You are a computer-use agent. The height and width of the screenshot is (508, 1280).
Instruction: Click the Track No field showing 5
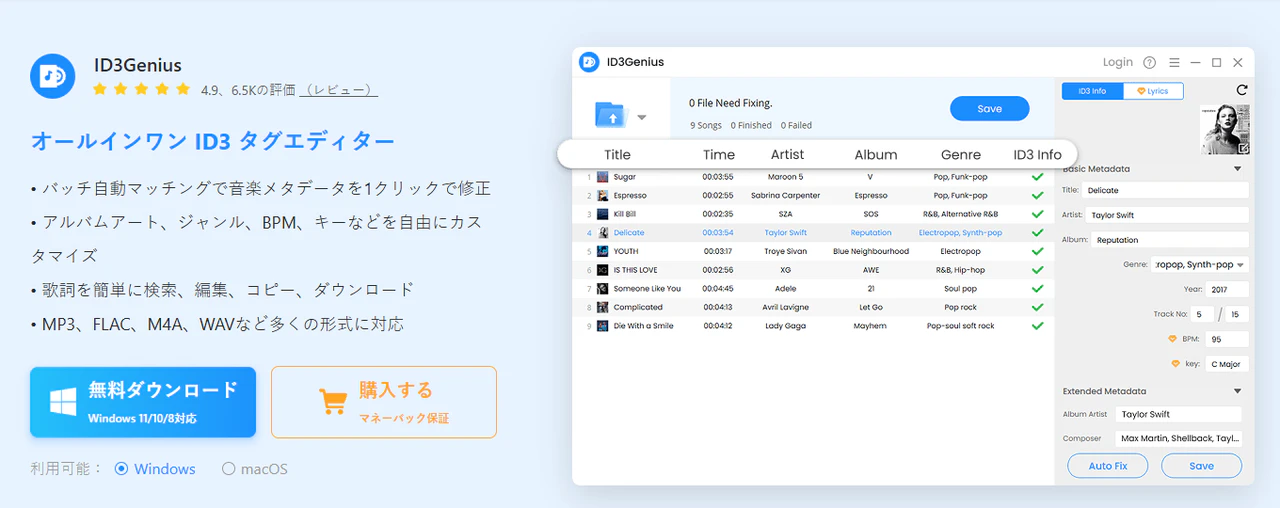(1204, 314)
